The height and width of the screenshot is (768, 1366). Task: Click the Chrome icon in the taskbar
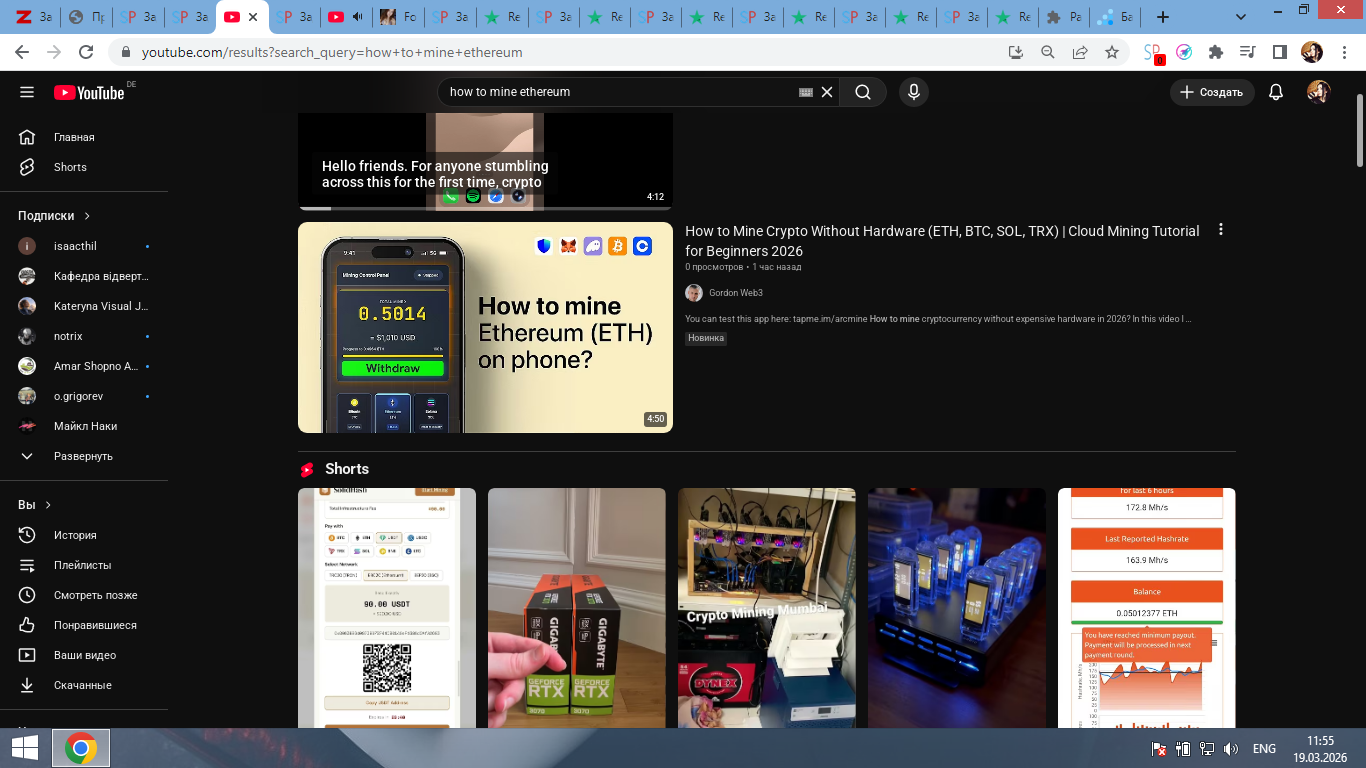point(81,748)
